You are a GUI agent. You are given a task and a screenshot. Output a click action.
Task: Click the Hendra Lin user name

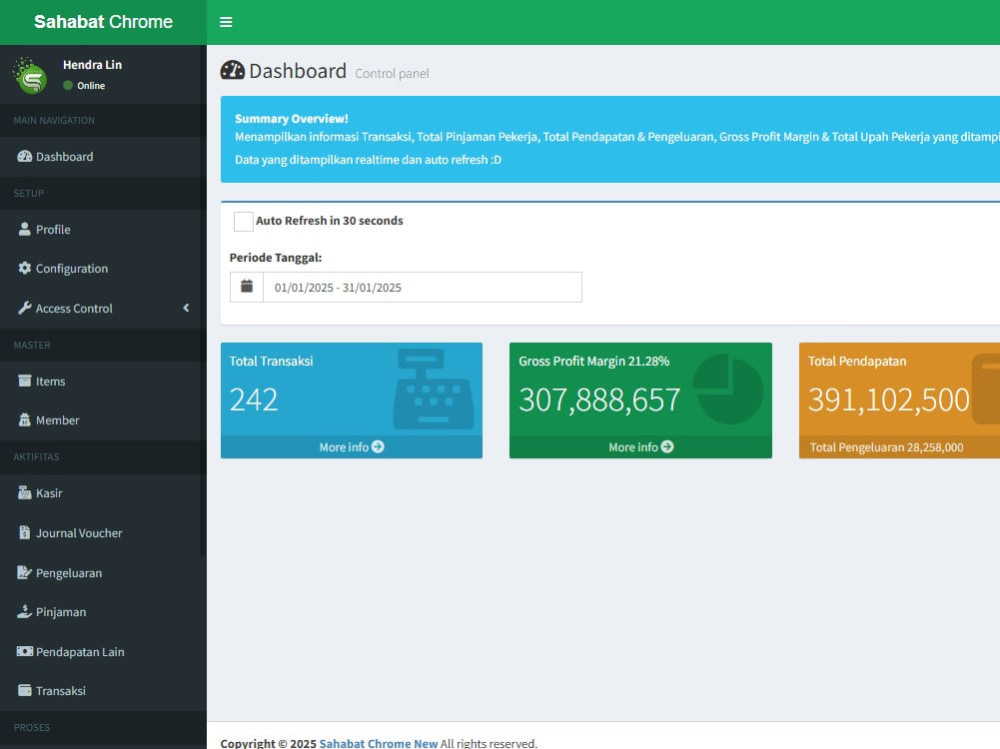(x=92, y=64)
